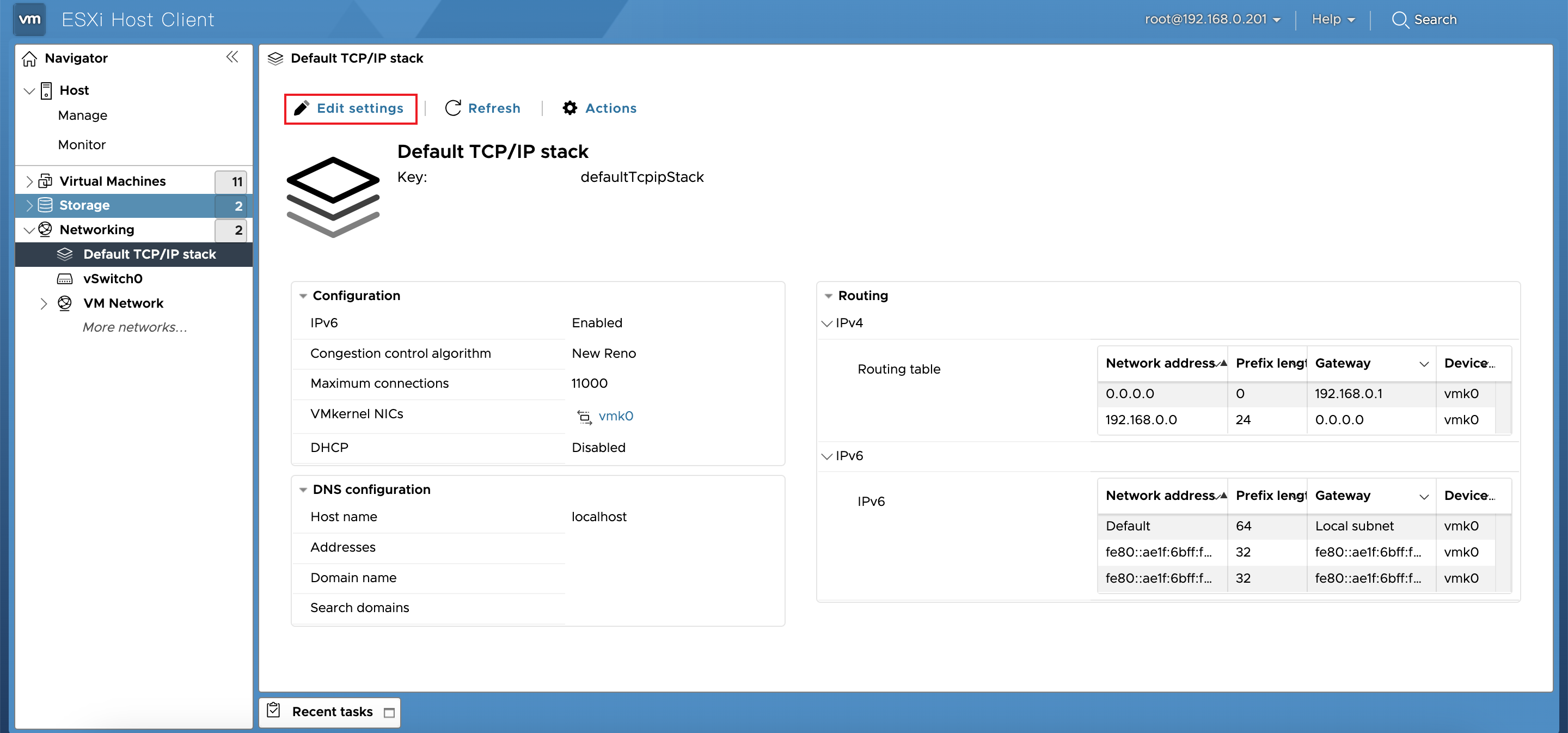This screenshot has height=733, width=1568.
Task: Click the IPv4 Device column header
Action: point(1473,363)
